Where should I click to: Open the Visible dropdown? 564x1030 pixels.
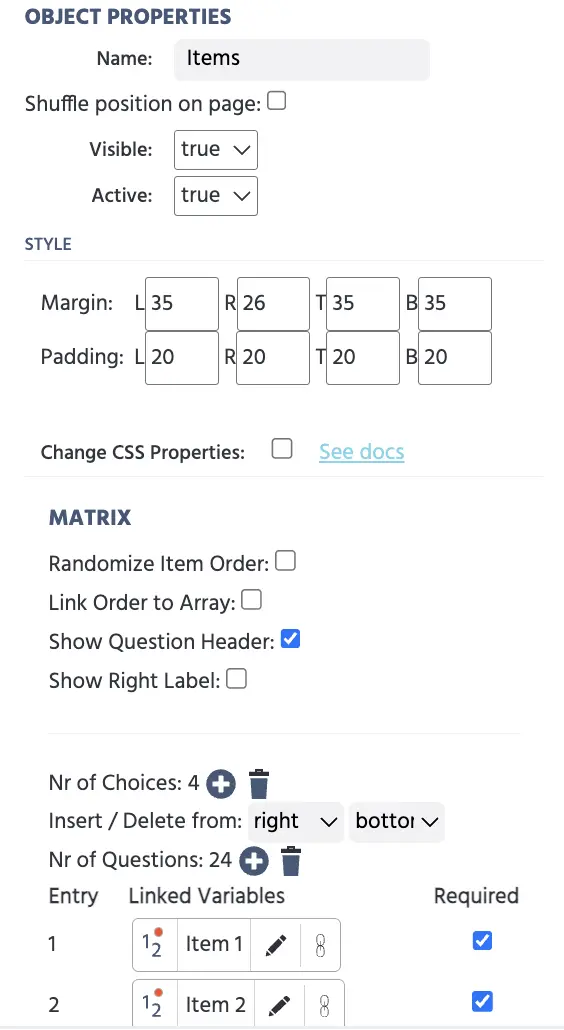coord(215,150)
